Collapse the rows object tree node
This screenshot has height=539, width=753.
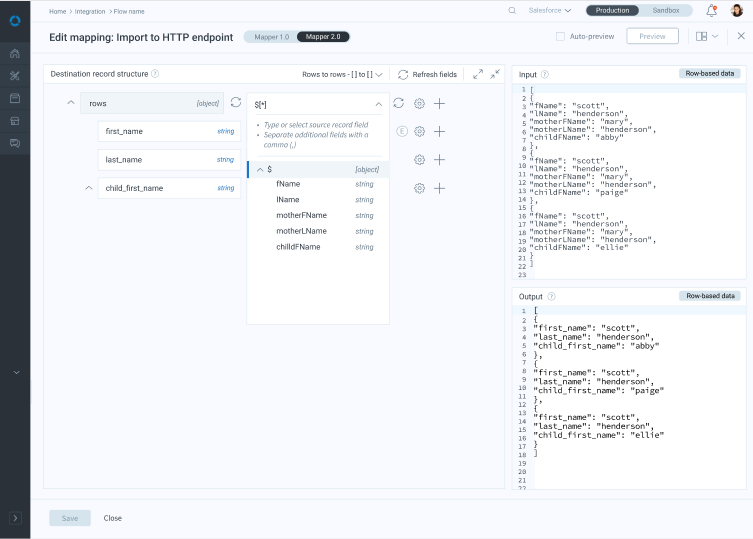[71, 103]
